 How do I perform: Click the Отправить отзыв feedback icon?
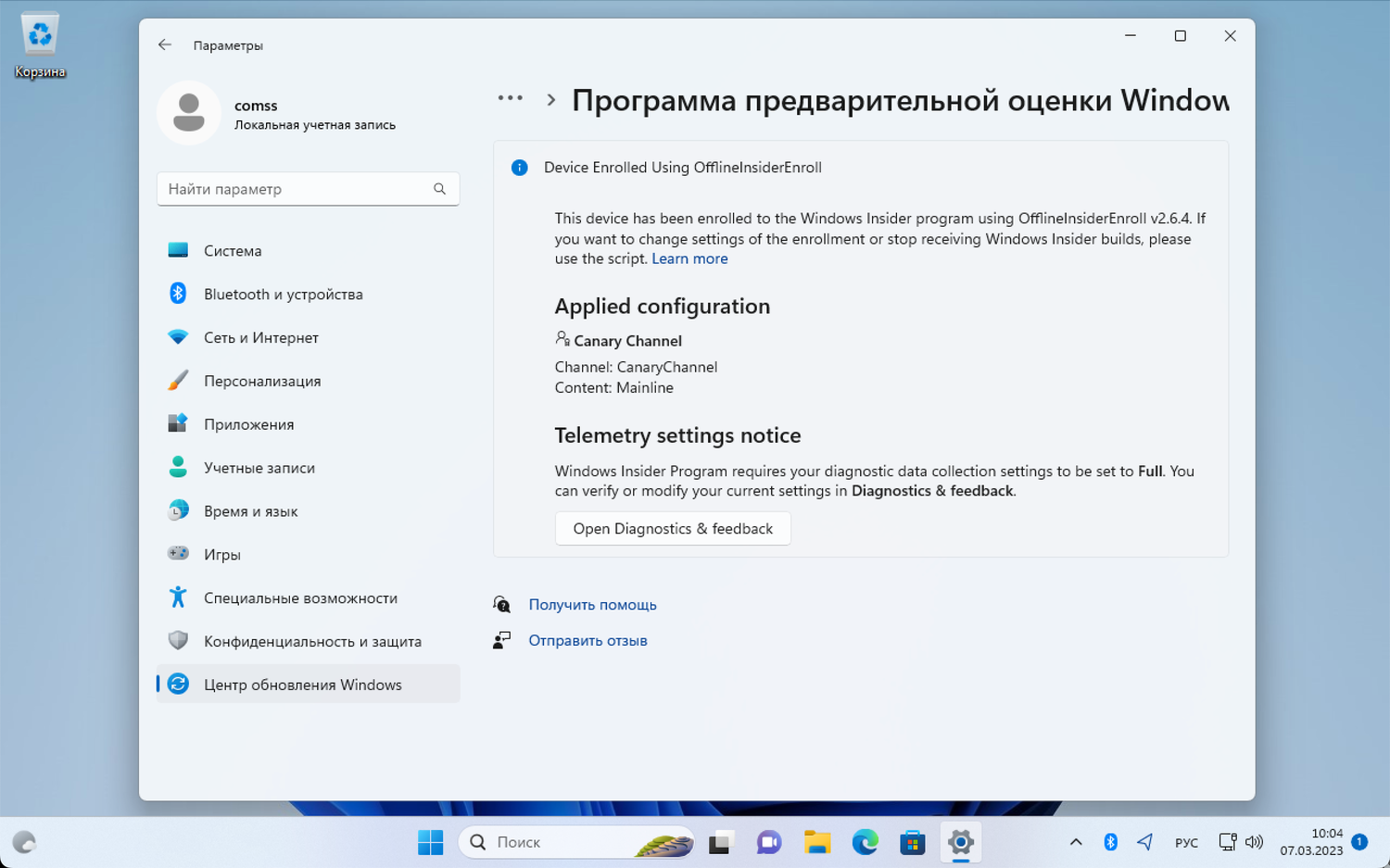[502, 640]
